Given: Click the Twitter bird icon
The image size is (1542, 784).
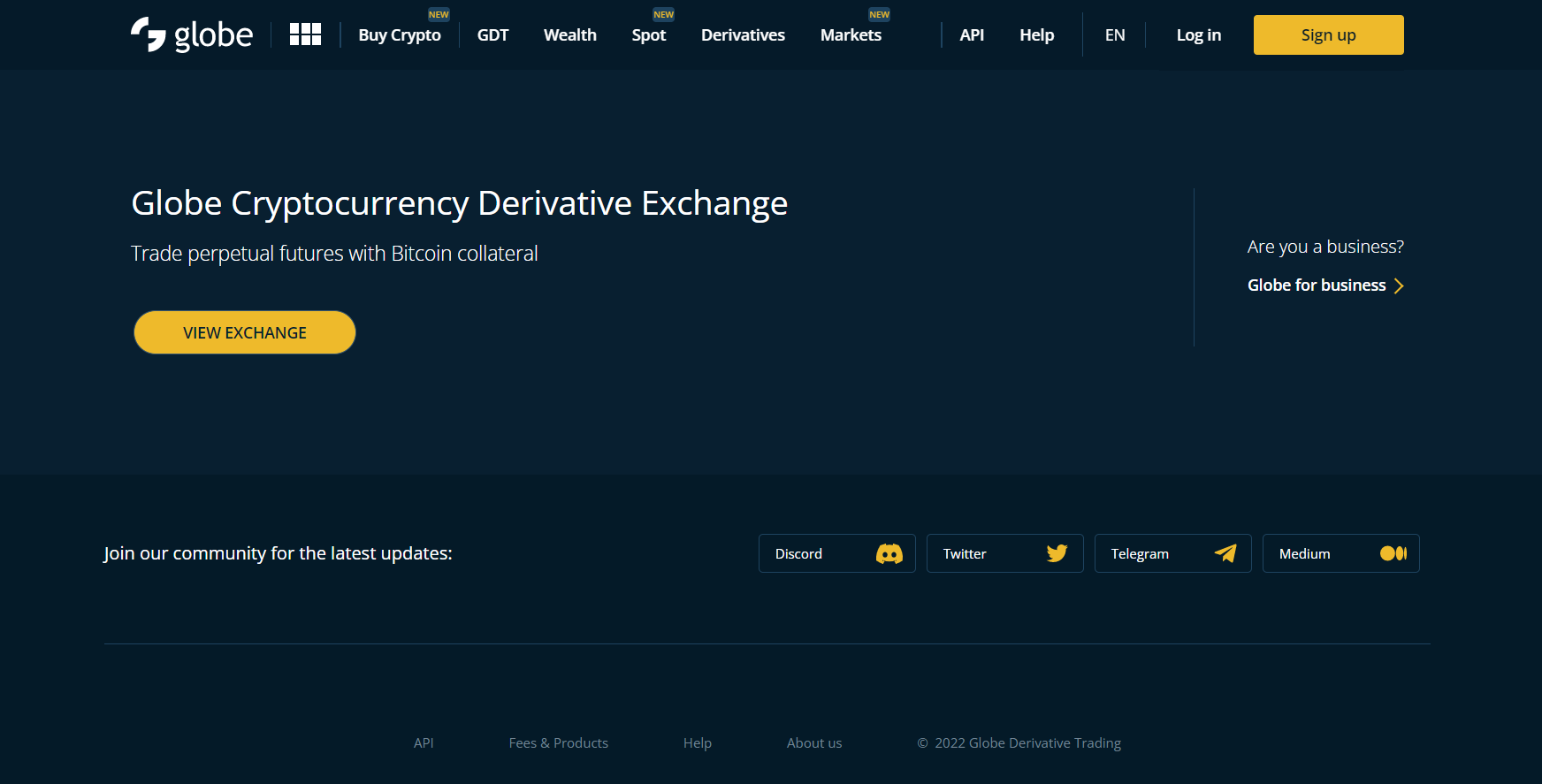Looking at the screenshot, I should (1057, 553).
